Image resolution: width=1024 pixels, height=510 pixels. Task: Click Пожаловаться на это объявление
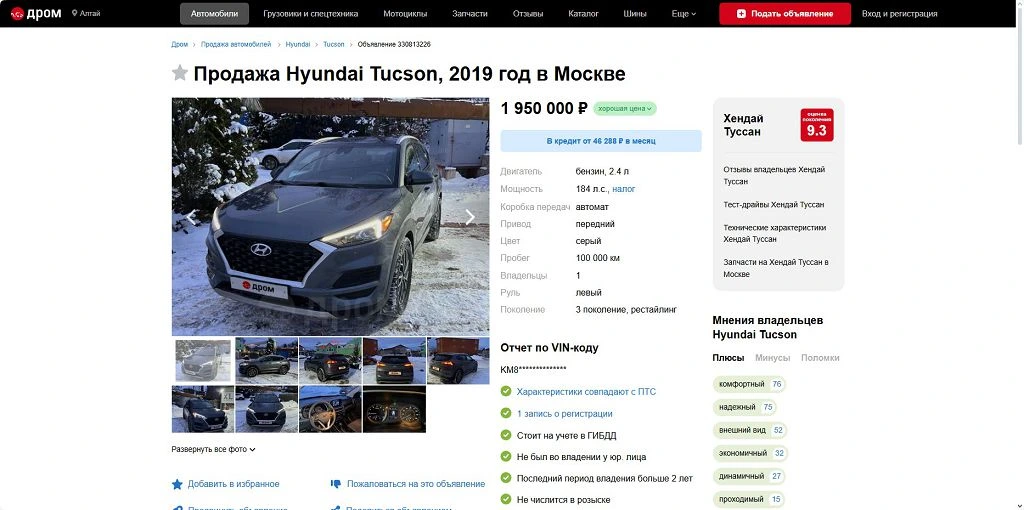pos(416,484)
